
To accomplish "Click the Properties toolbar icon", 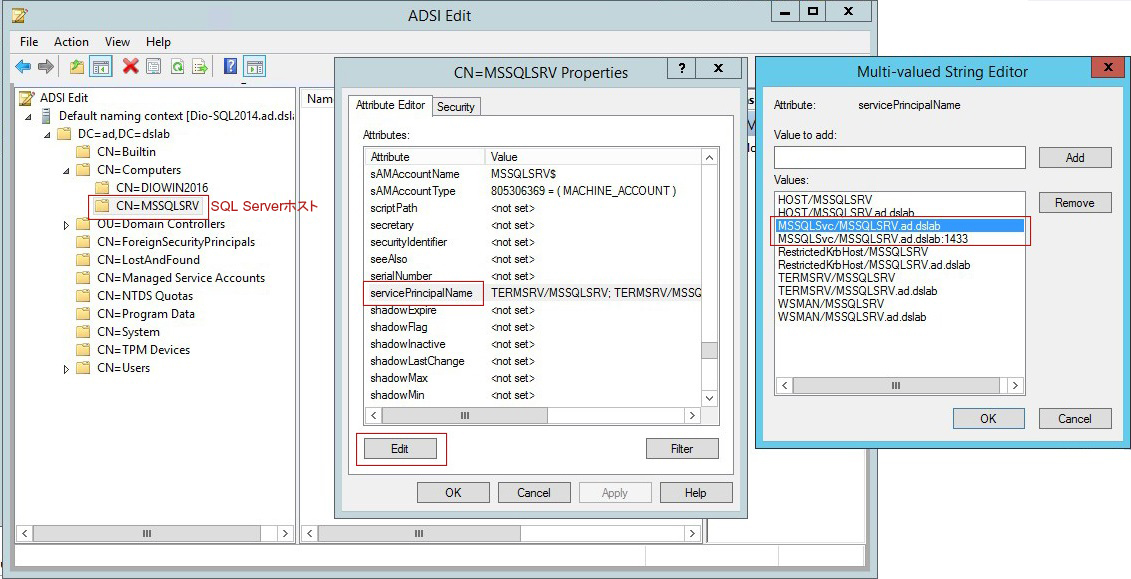I will (x=153, y=67).
